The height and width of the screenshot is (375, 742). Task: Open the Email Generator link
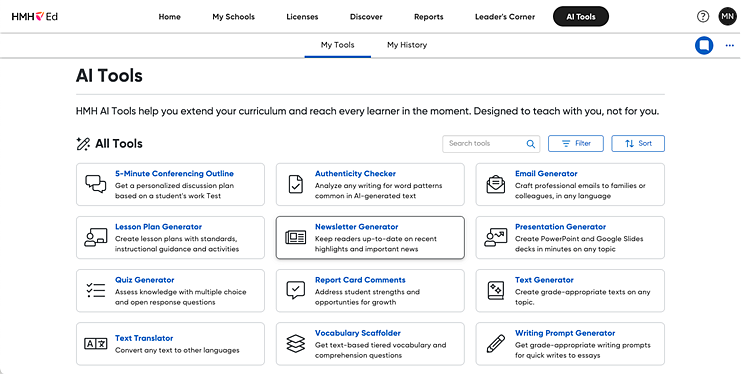coord(546,174)
